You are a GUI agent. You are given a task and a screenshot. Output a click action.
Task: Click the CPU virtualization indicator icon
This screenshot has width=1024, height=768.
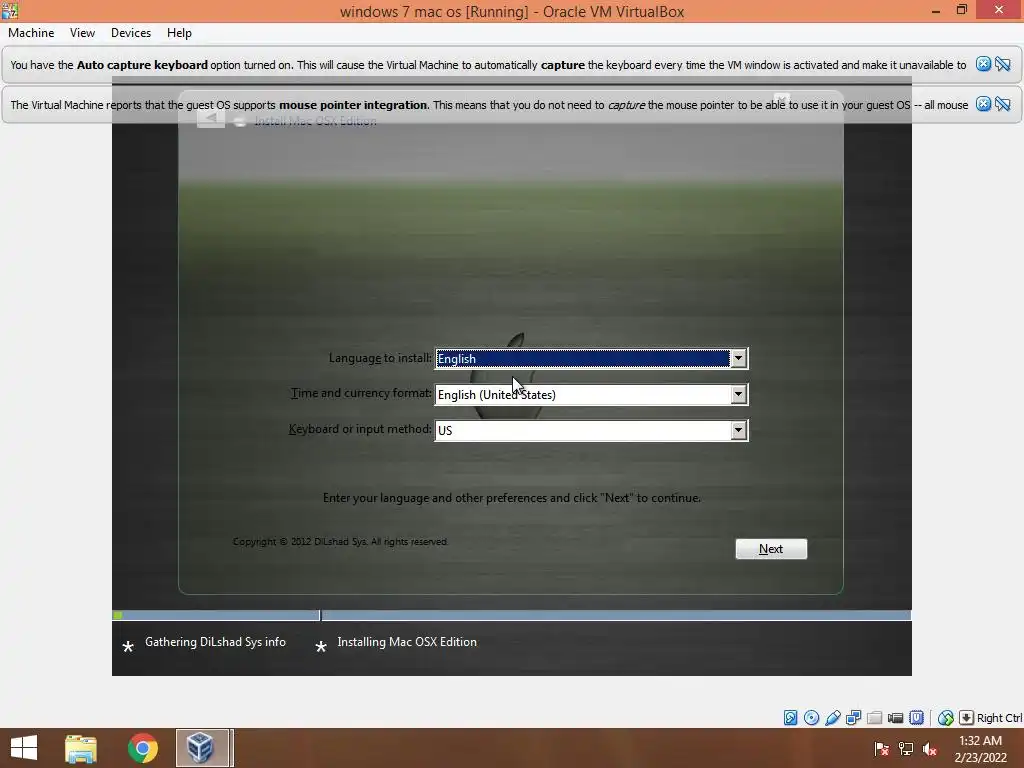[917, 718]
